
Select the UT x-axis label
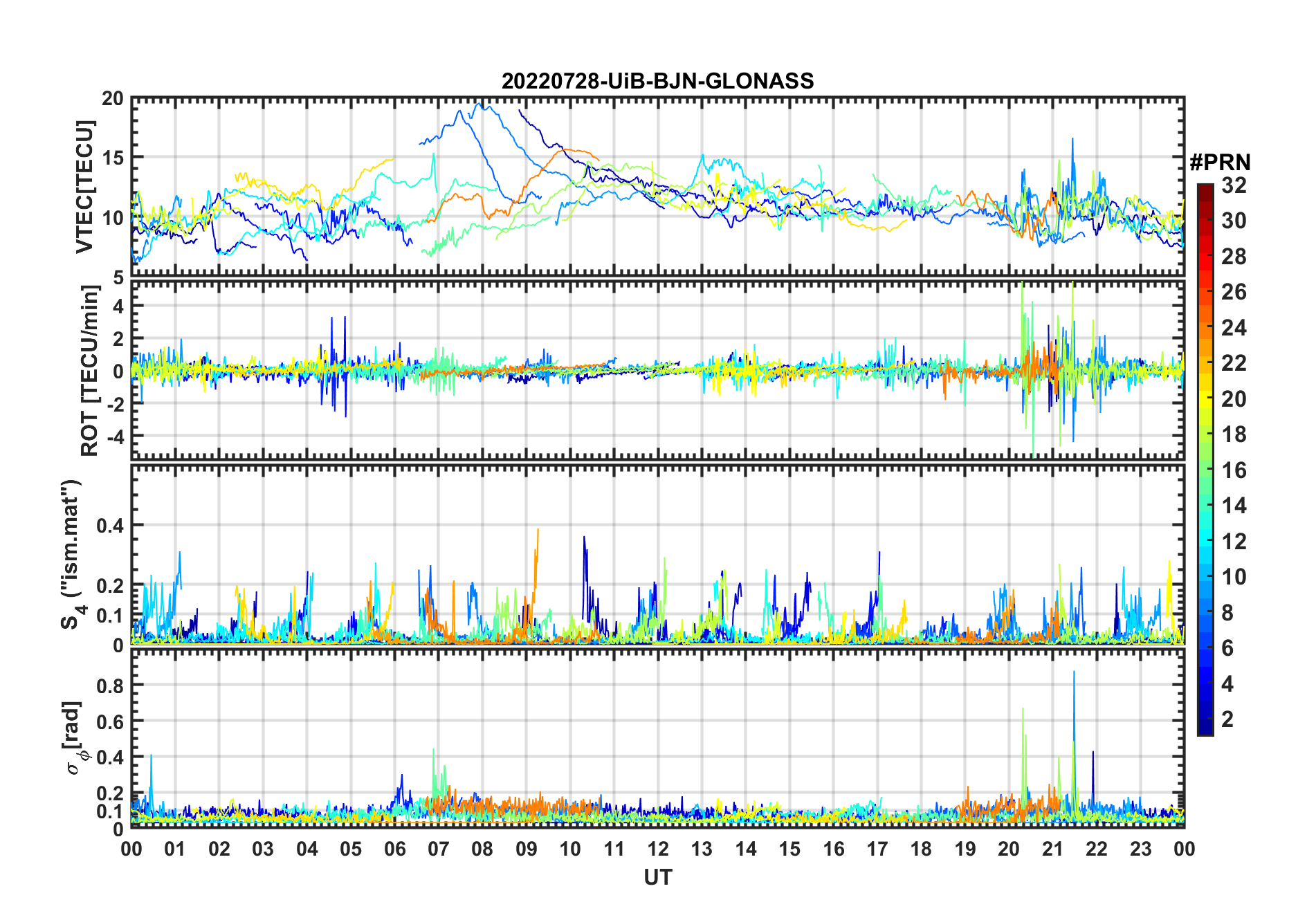(658, 877)
